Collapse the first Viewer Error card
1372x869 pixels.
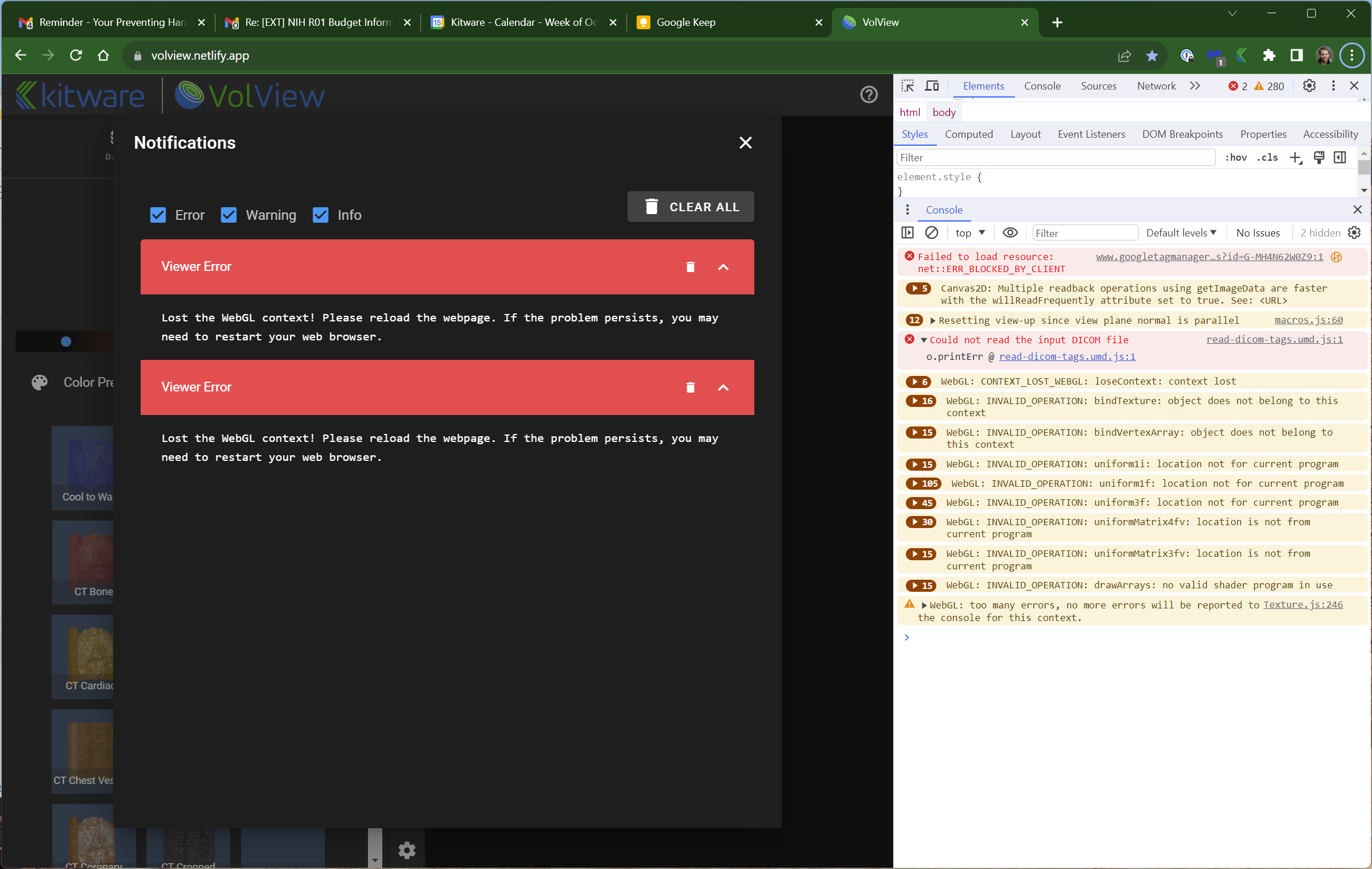click(723, 267)
